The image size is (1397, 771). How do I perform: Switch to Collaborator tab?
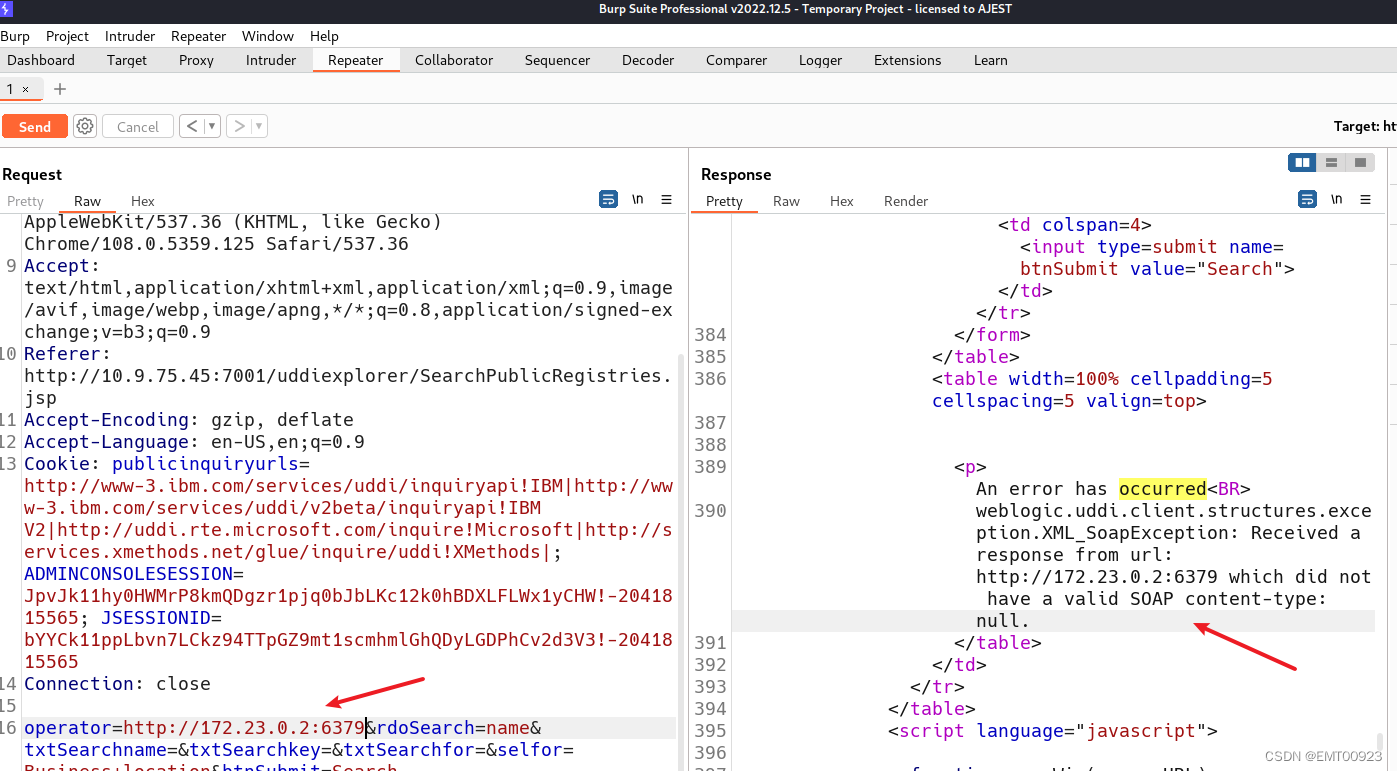454,60
